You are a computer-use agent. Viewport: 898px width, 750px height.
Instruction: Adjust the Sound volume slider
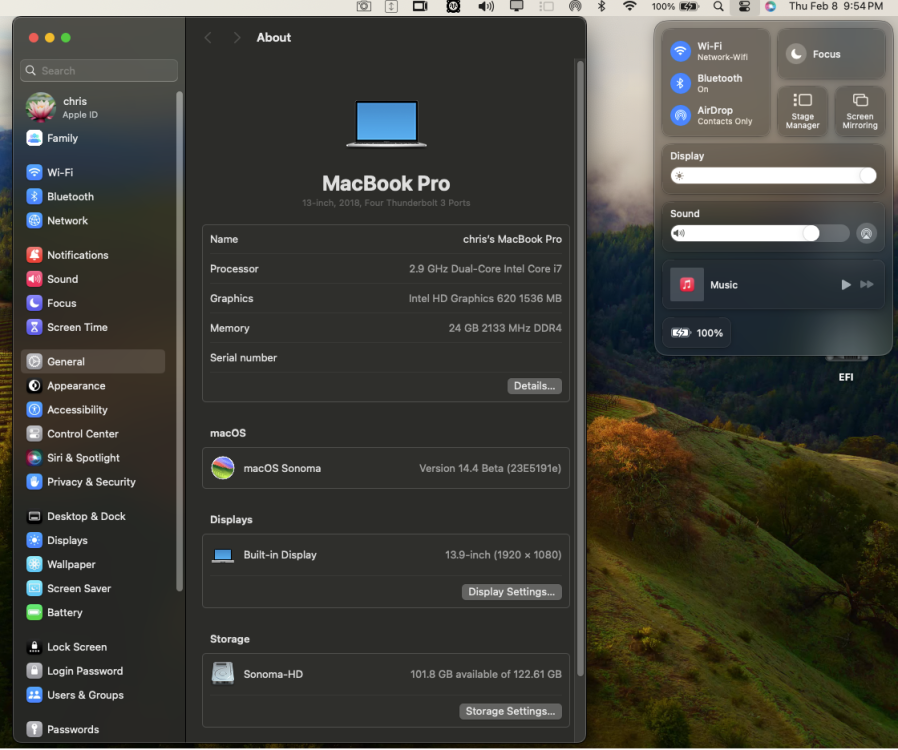759,233
